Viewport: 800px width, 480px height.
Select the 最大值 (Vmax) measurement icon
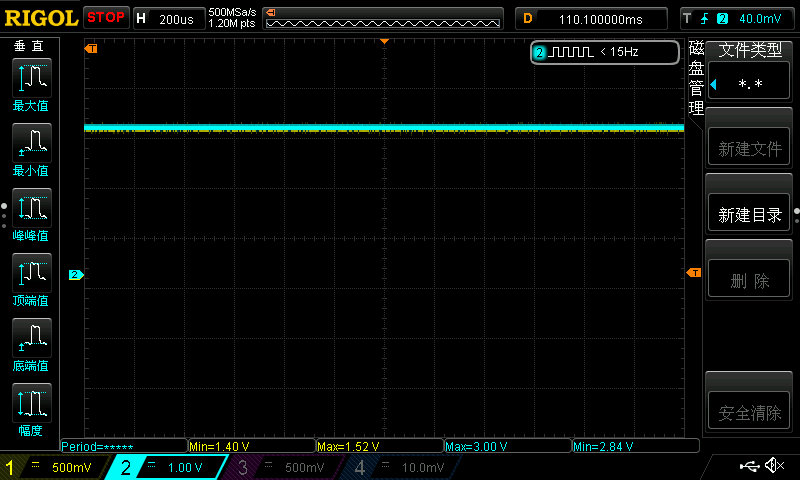[x=32, y=78]
